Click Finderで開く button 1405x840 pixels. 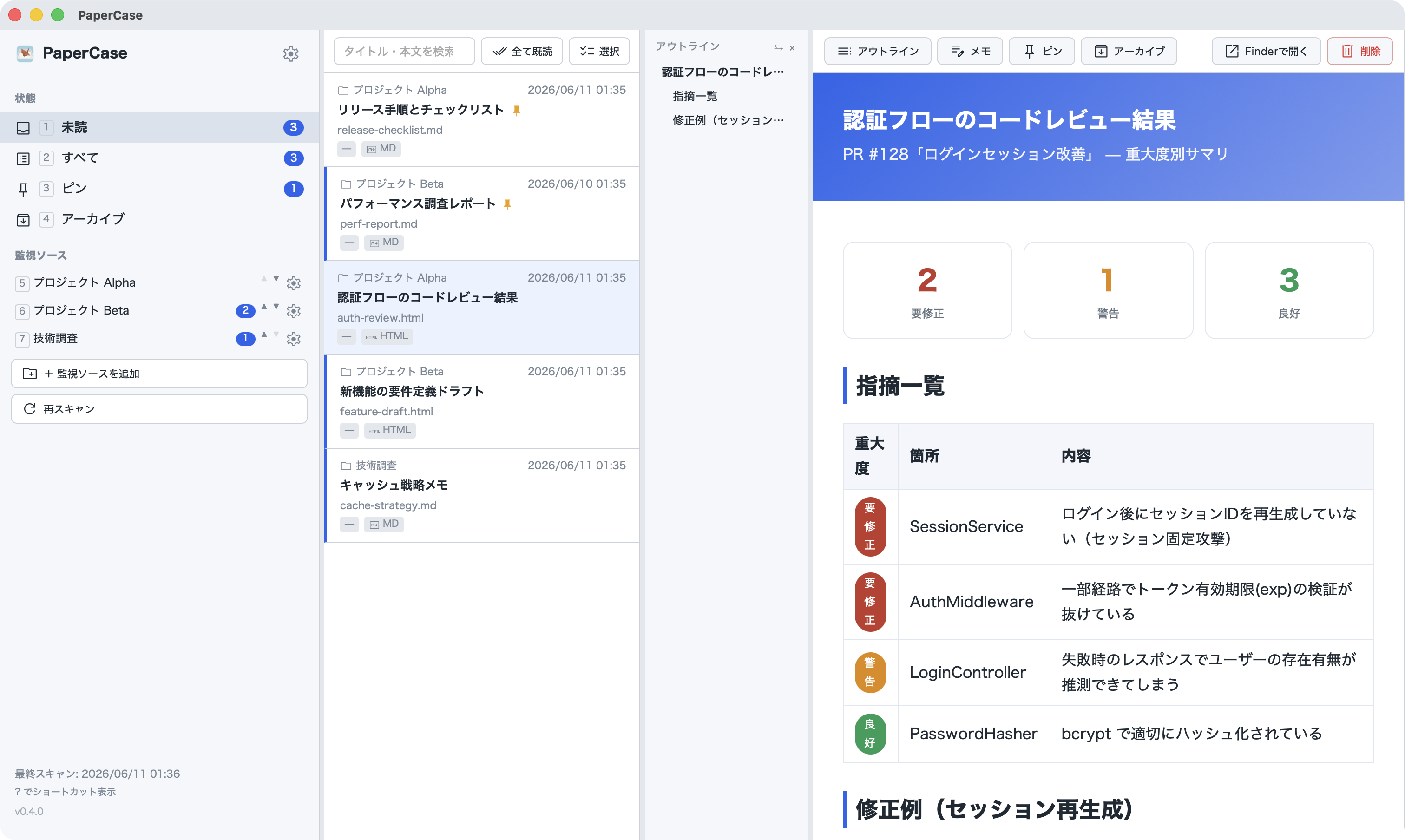coord(1266,51)
